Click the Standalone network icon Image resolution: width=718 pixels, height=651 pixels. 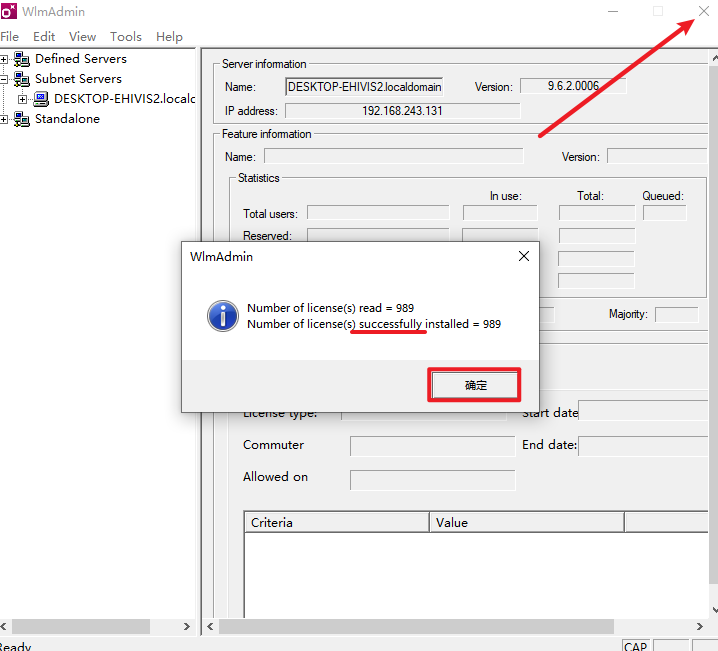(21, 119)
